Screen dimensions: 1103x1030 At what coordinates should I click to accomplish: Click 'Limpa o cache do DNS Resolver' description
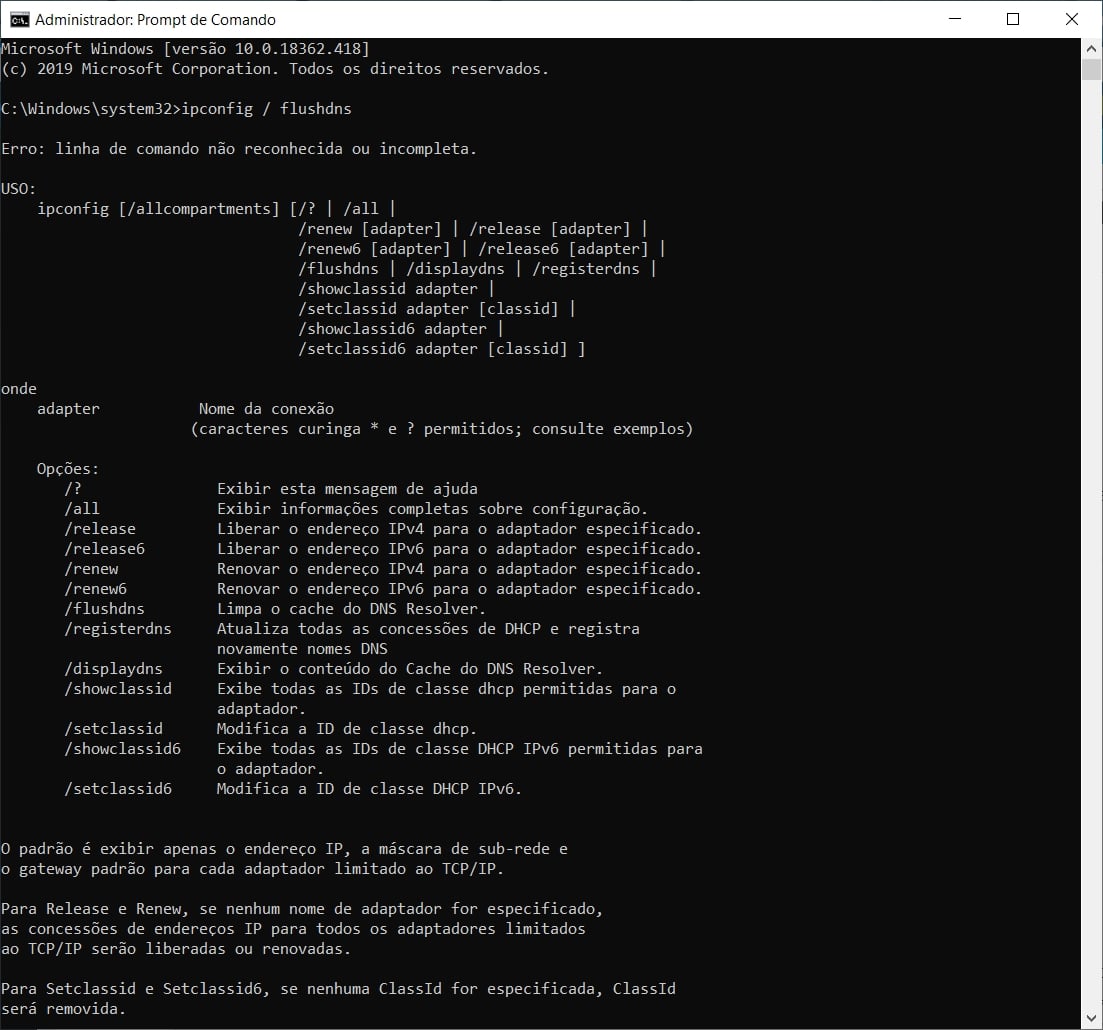351,608
